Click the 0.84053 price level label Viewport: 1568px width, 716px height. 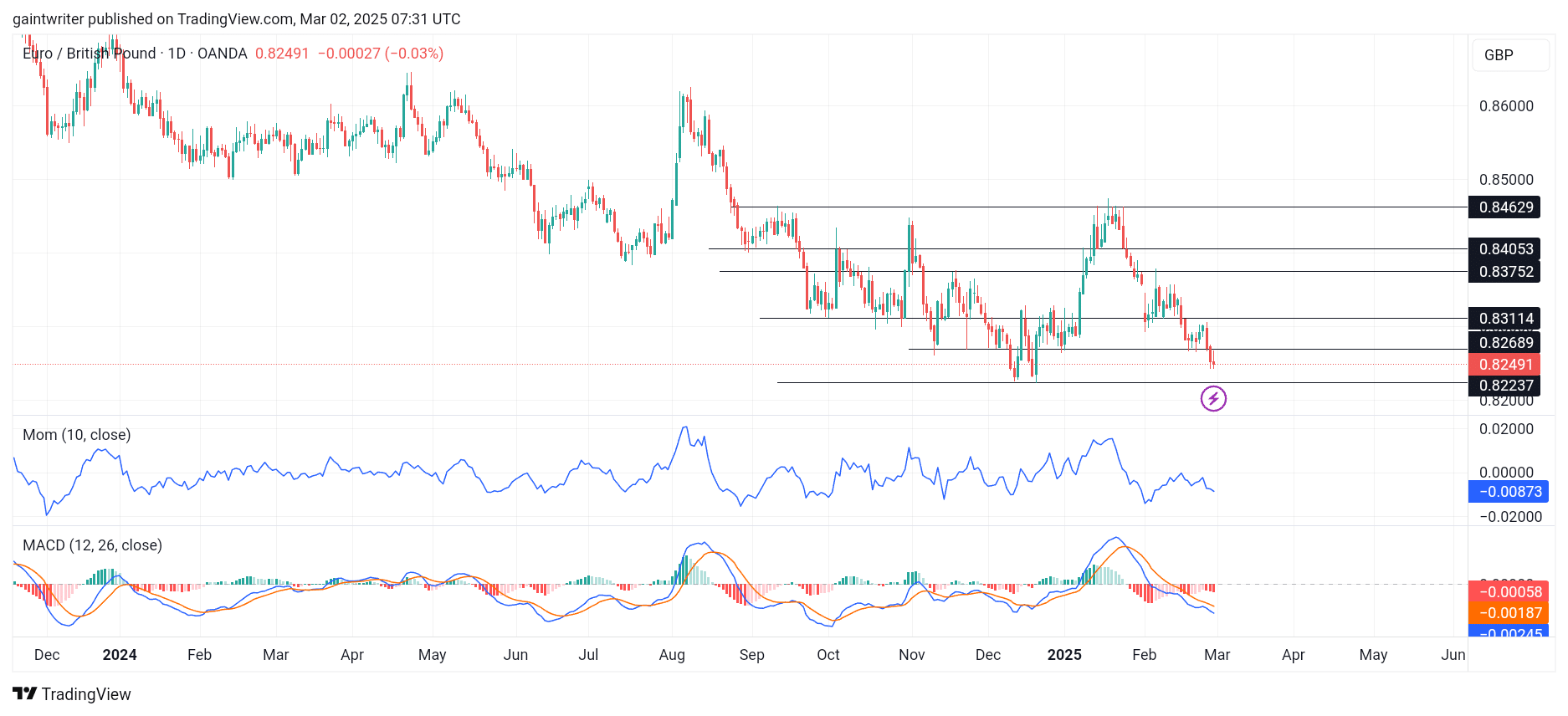pyautogui.click(x=1504, y=249)
